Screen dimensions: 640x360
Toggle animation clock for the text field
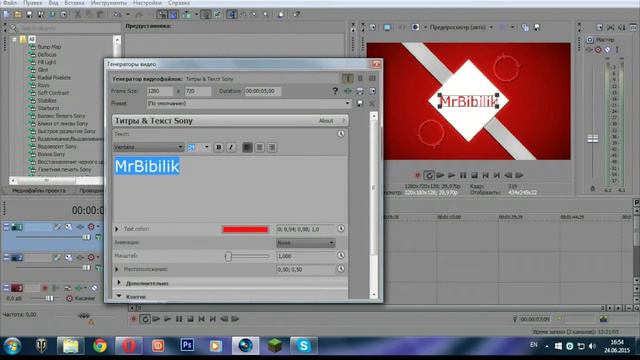[341, 134]
